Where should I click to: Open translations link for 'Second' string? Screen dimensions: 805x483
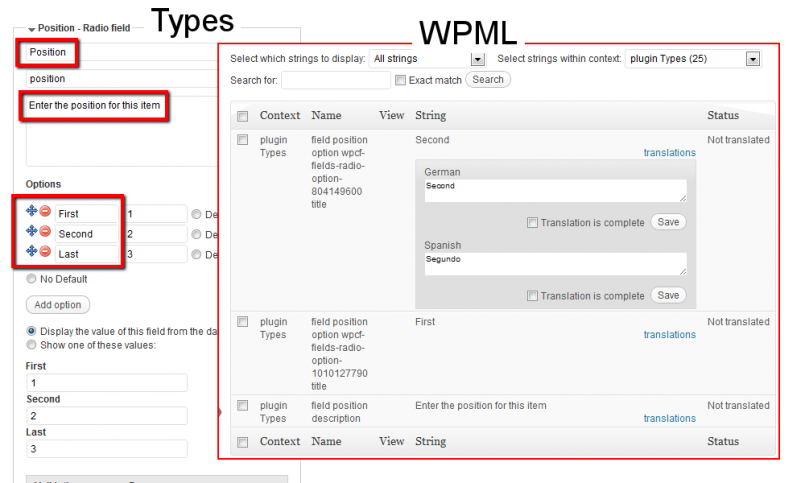point(669,152)
